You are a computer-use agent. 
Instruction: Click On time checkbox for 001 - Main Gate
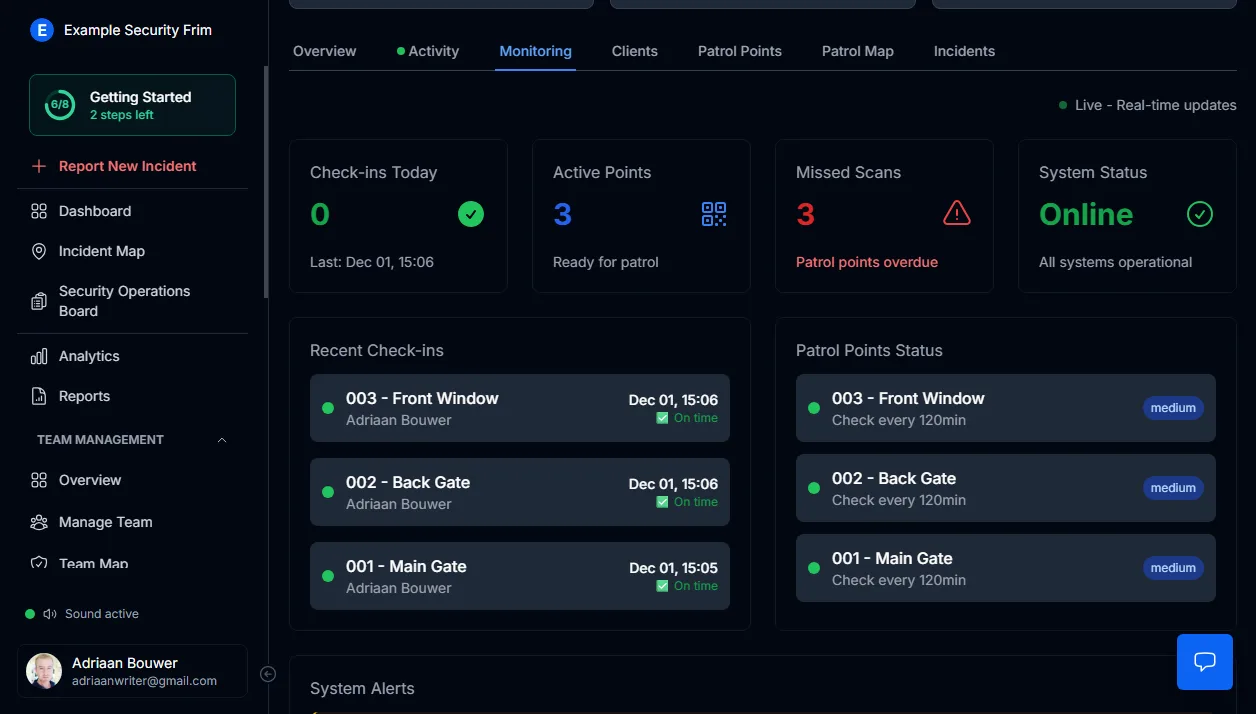point(662,586)
